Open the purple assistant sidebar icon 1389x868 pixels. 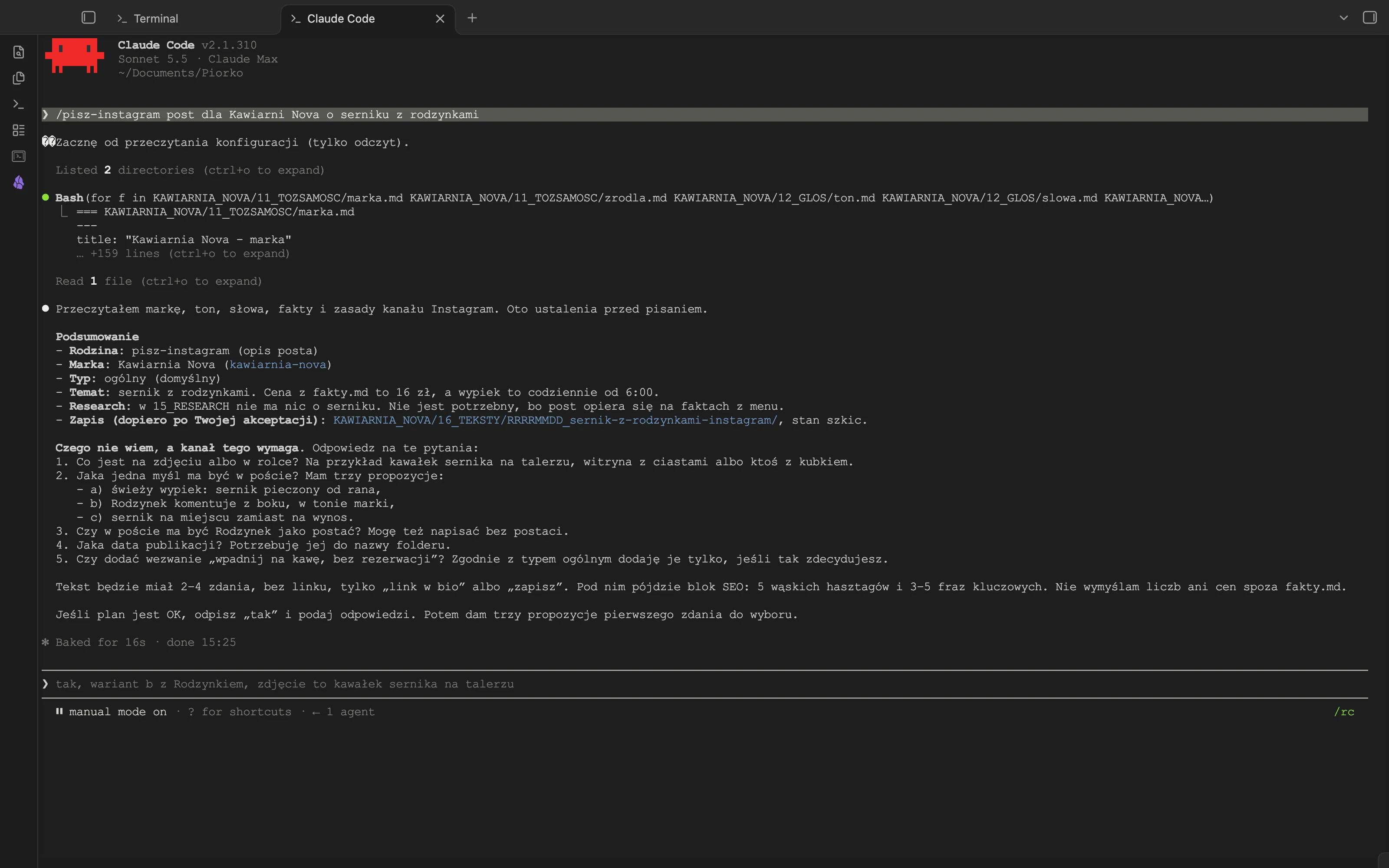pyautogui.click(x=18, y=183)
